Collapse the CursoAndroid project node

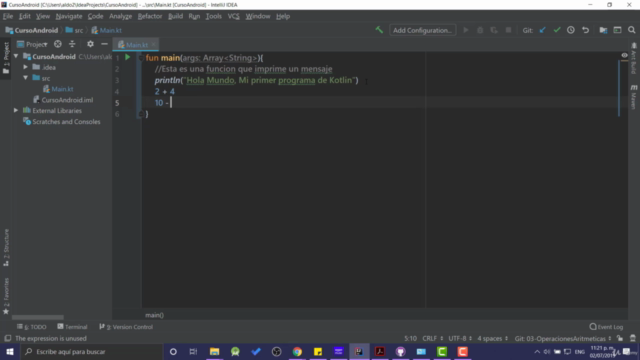pos(16,56)
